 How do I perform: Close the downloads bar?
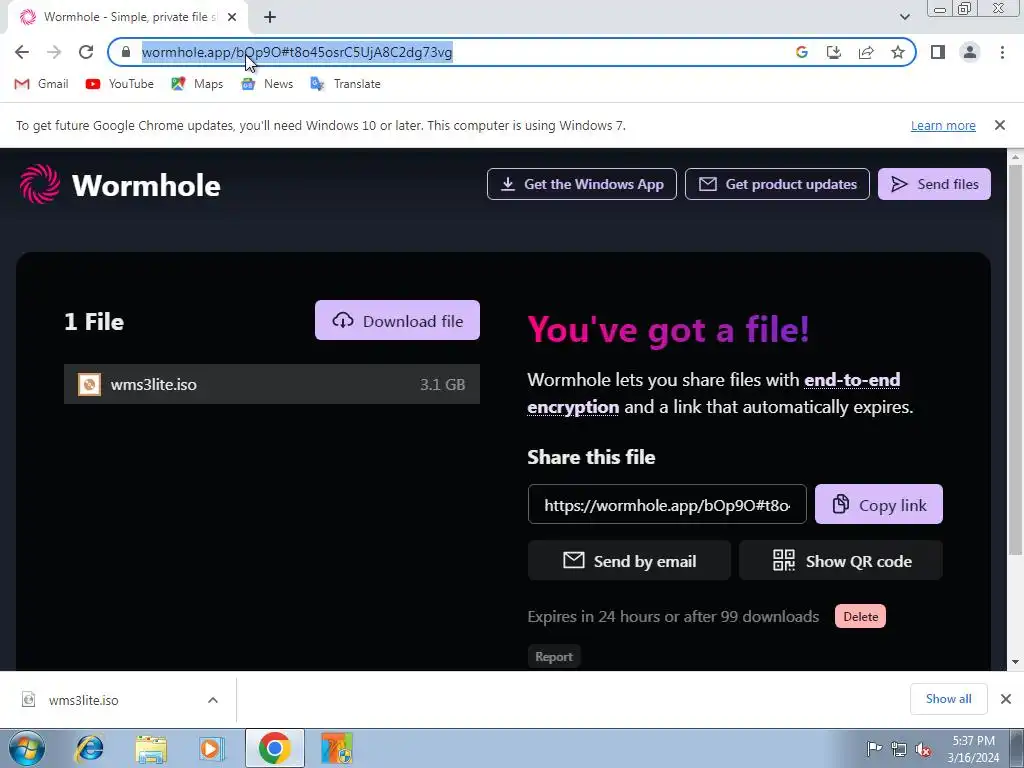tap(1006, 699)
